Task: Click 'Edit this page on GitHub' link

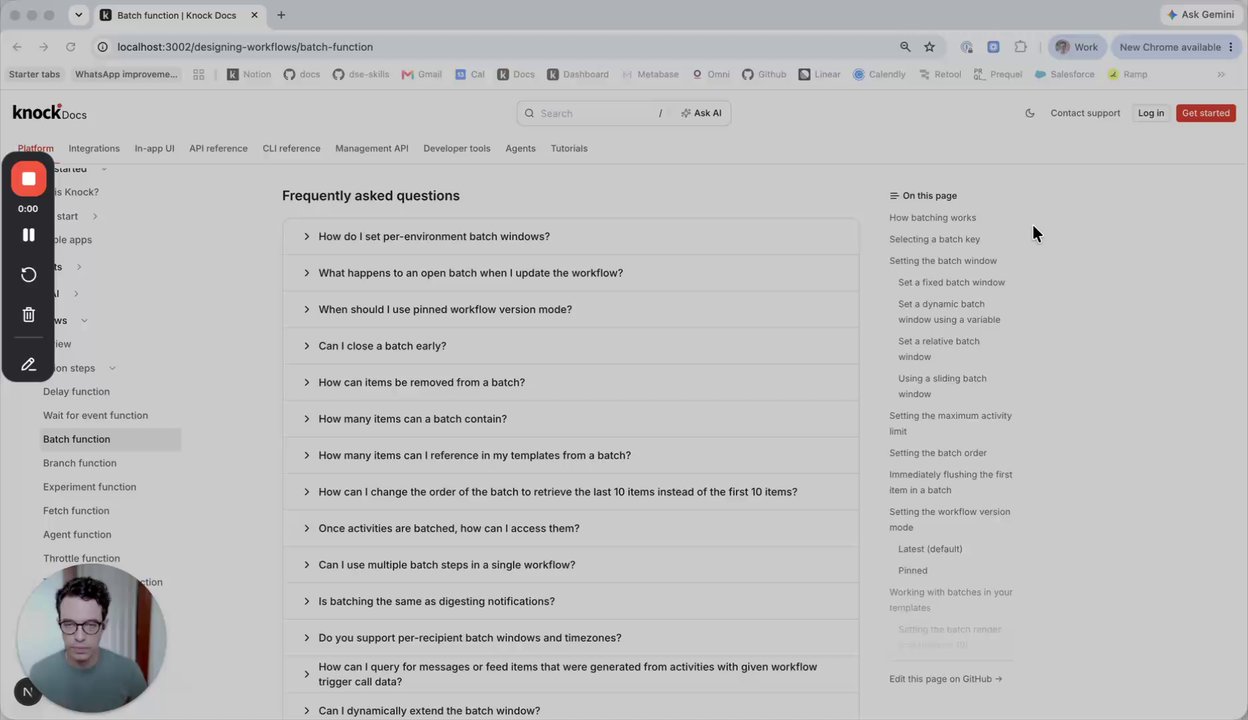Action: coord(945,679)
